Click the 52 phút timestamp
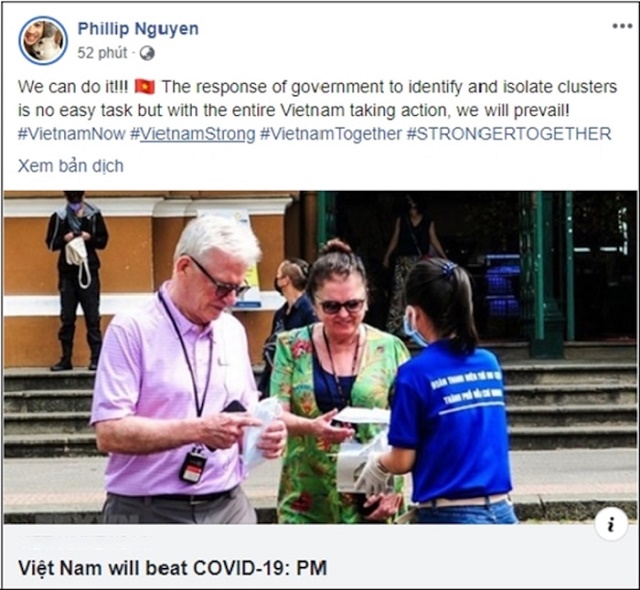 coord(102,53)
